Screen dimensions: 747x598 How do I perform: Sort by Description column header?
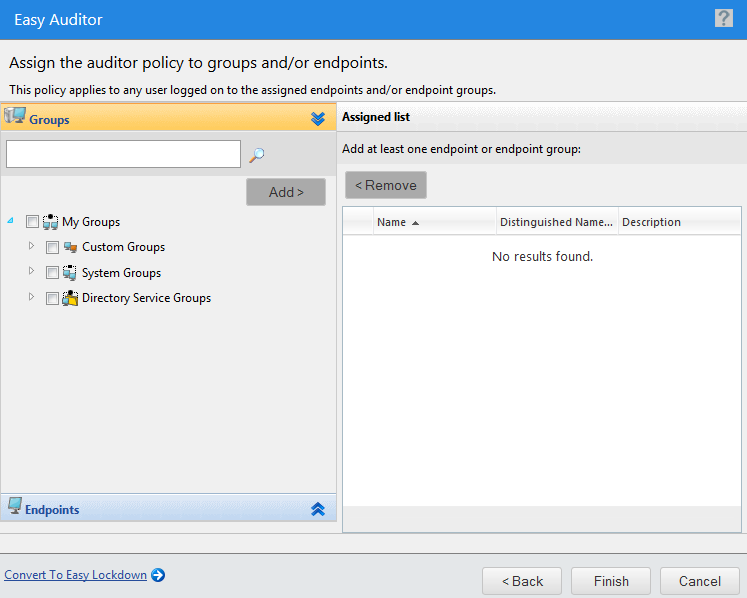tap(680, 222)
